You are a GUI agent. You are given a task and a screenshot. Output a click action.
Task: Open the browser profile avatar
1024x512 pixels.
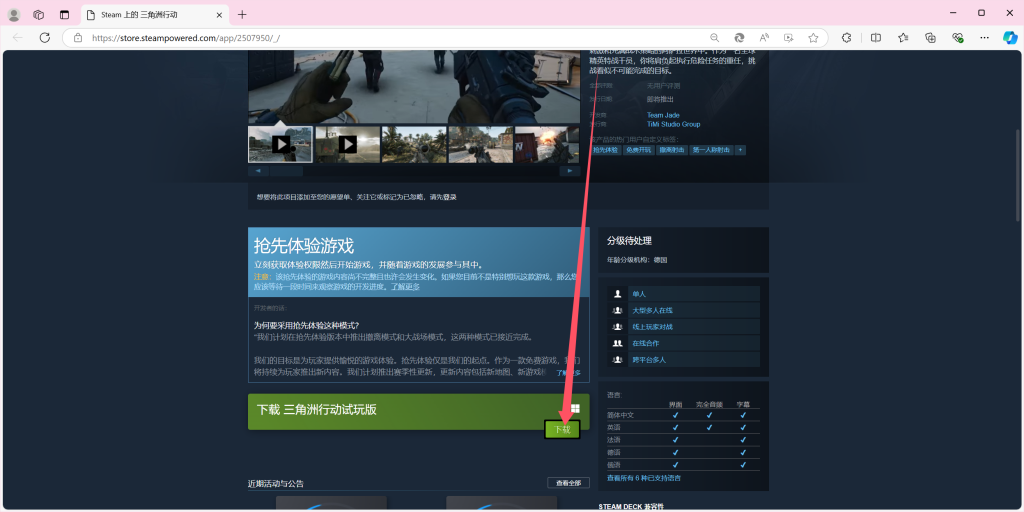(13, 14)
